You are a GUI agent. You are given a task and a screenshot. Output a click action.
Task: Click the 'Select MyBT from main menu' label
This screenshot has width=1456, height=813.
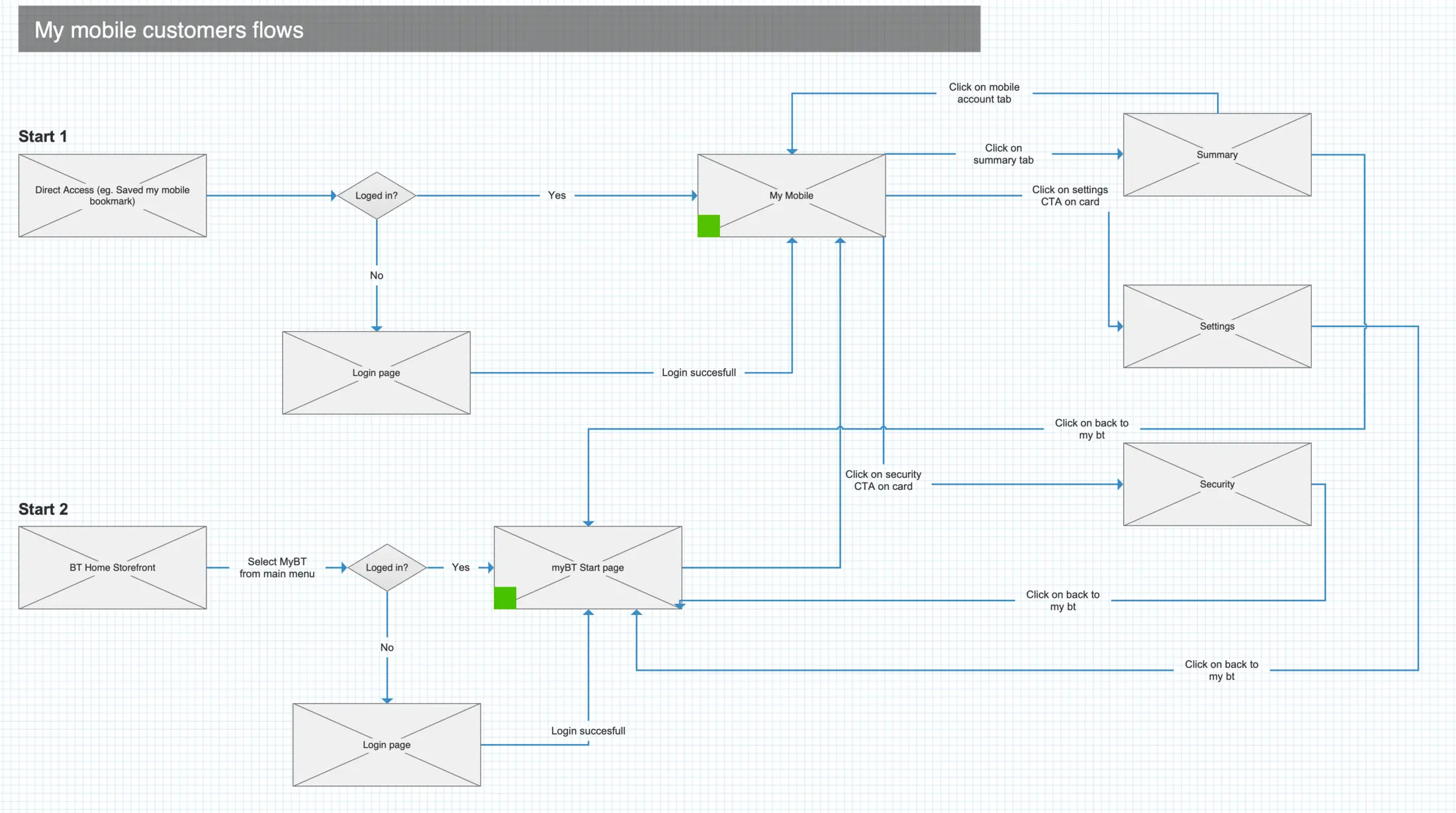click(277, 568)
